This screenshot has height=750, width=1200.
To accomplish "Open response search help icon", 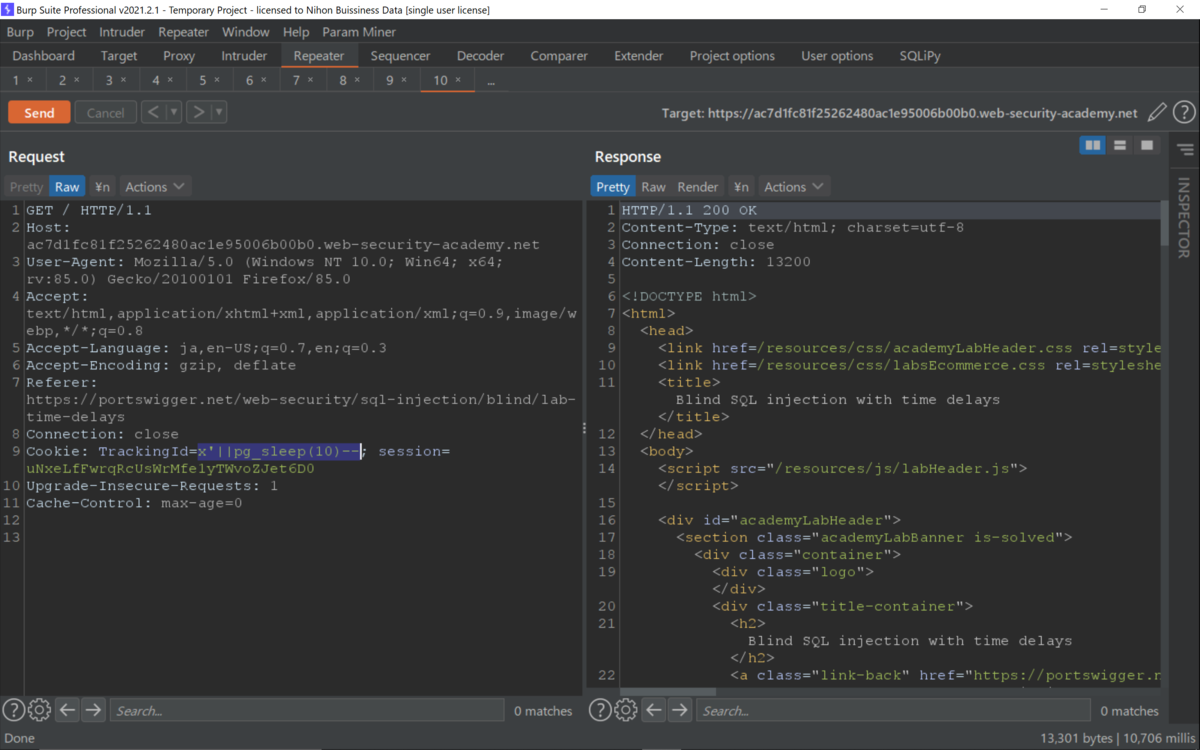I will 600,710.
